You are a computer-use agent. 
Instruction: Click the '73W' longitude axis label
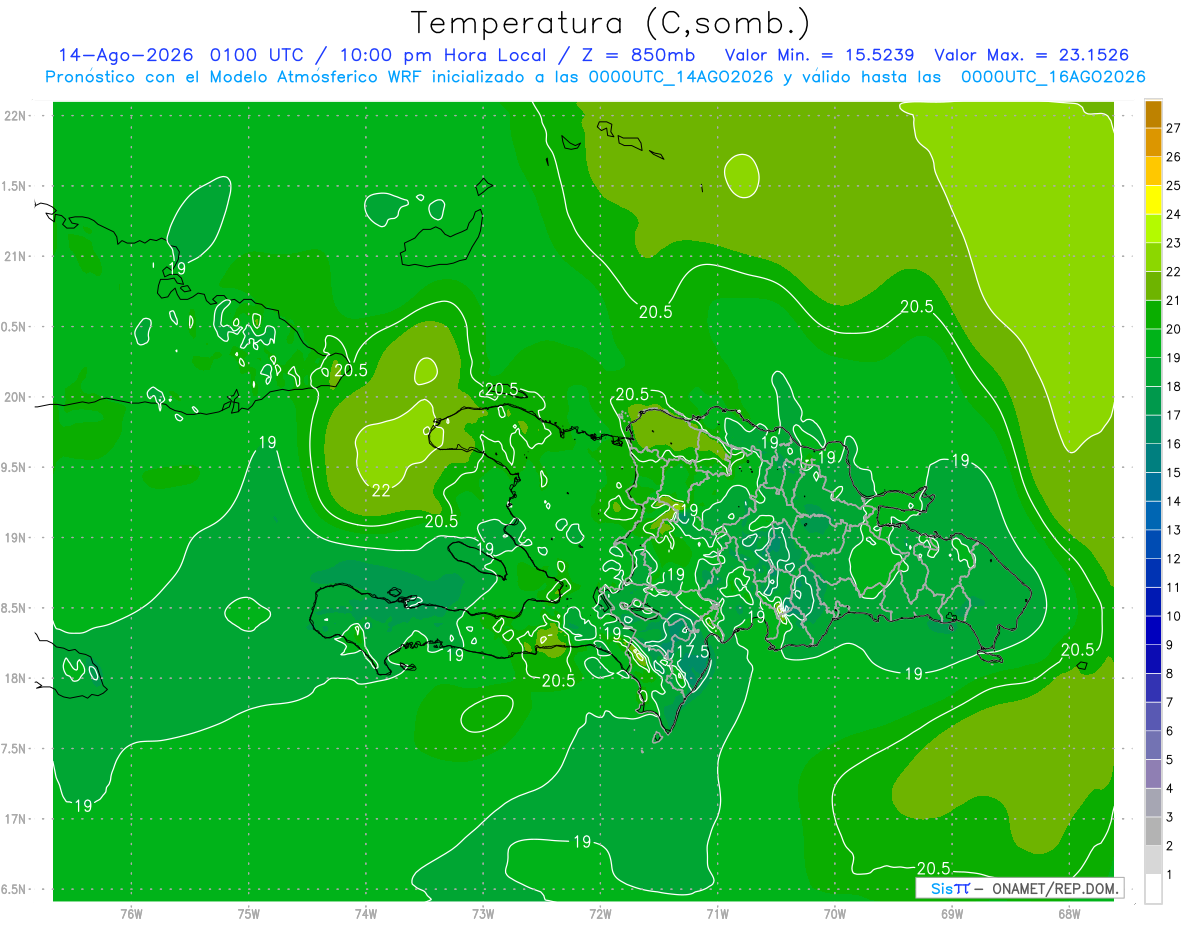point(483,914)
